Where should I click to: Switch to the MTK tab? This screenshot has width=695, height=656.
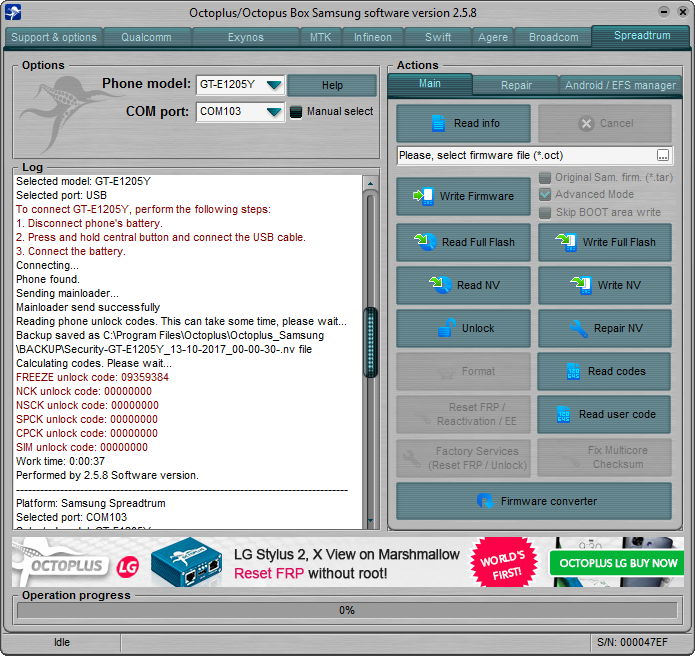coord(320,37)
